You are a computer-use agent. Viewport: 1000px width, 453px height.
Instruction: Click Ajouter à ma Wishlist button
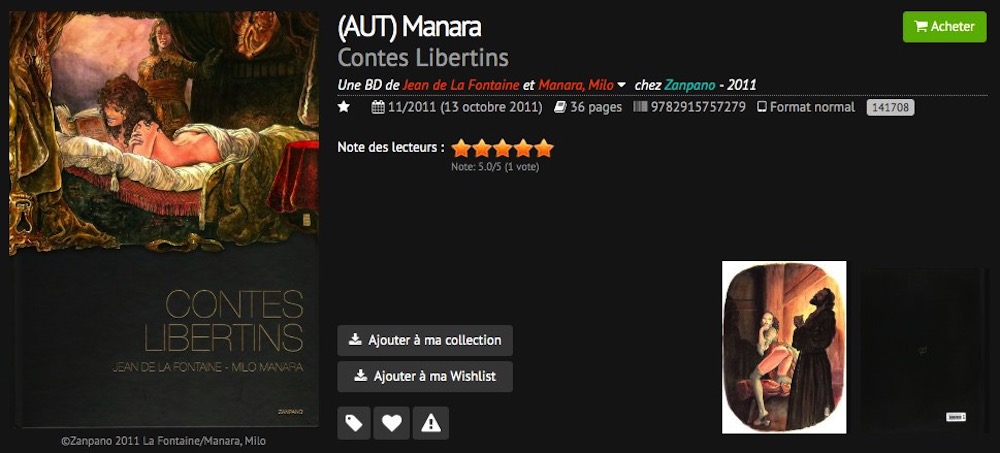tap(425, 376)
